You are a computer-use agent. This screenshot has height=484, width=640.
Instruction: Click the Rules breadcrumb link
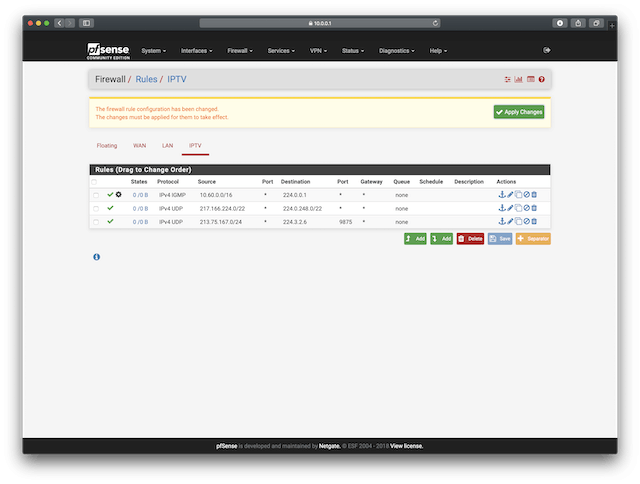pyautogui.click(x=146, y=79)
